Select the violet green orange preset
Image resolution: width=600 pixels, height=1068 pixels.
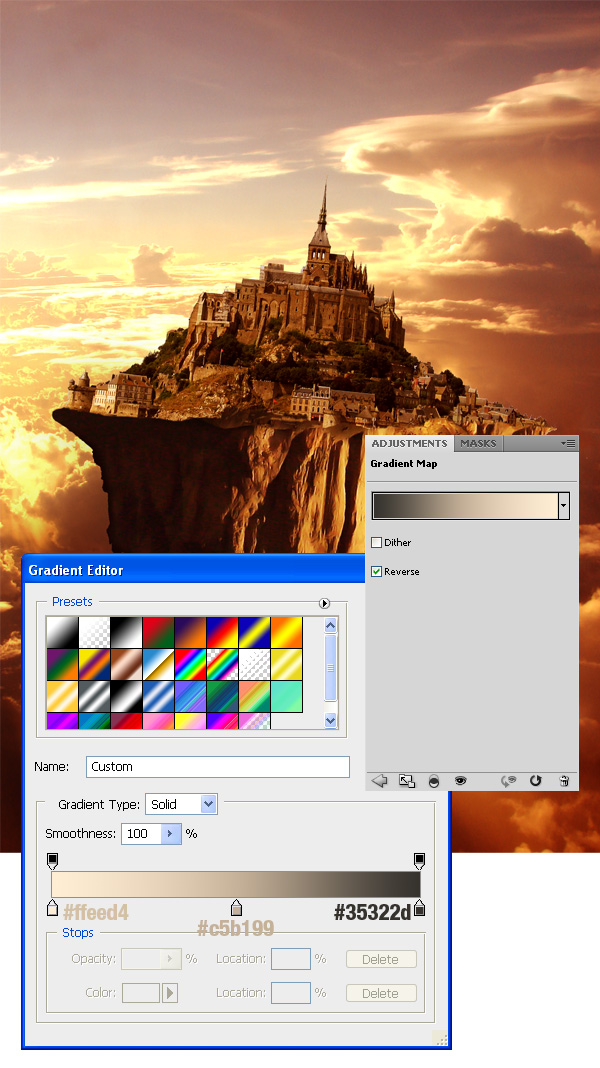(x=62, y=665)
